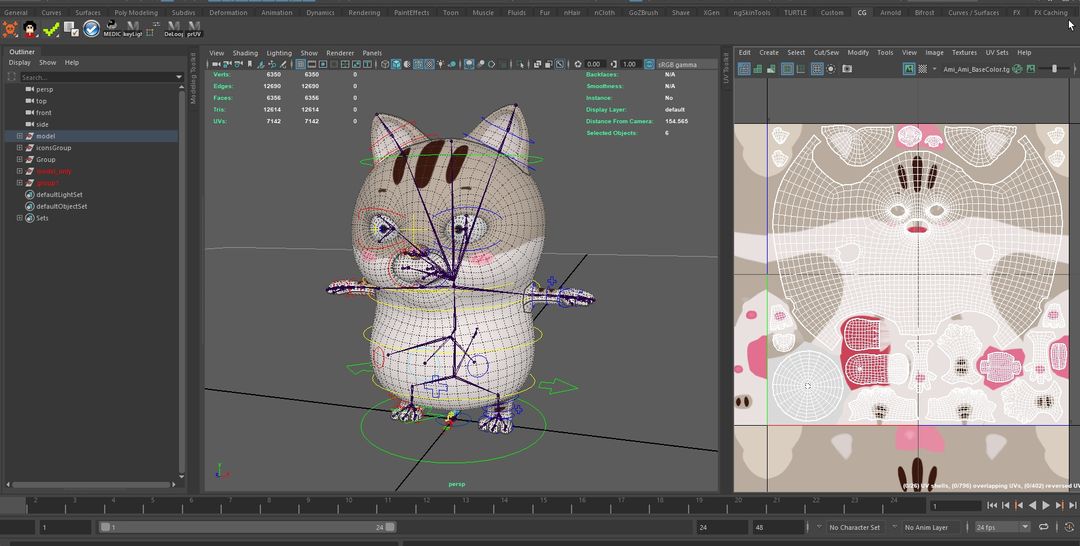Switch to the Rendering shelf tab
This screenshot has height=546, width=1080.
pyautogui.click(x=364, y=12)
